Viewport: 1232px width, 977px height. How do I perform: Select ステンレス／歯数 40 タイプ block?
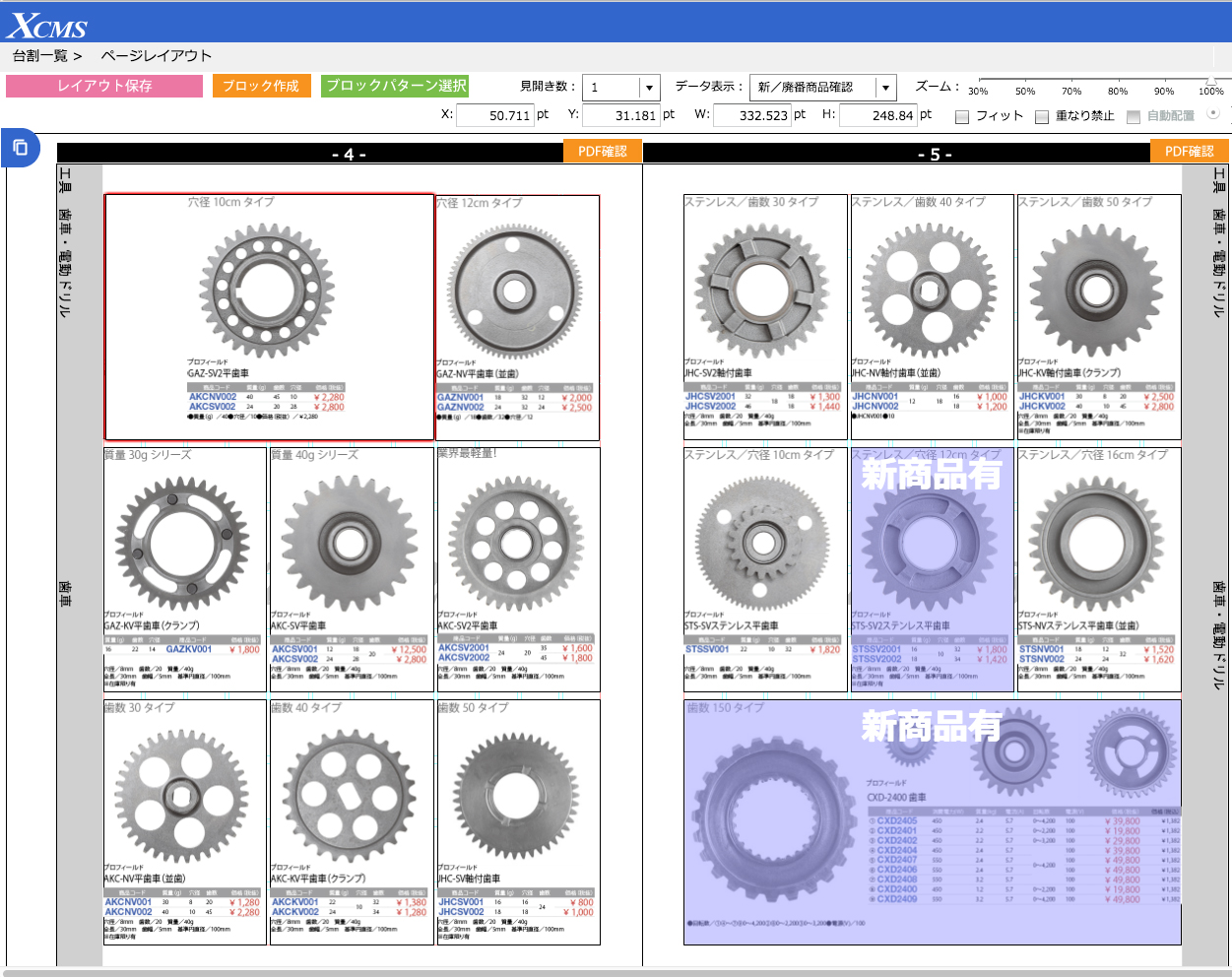click(x=932, y=317)
